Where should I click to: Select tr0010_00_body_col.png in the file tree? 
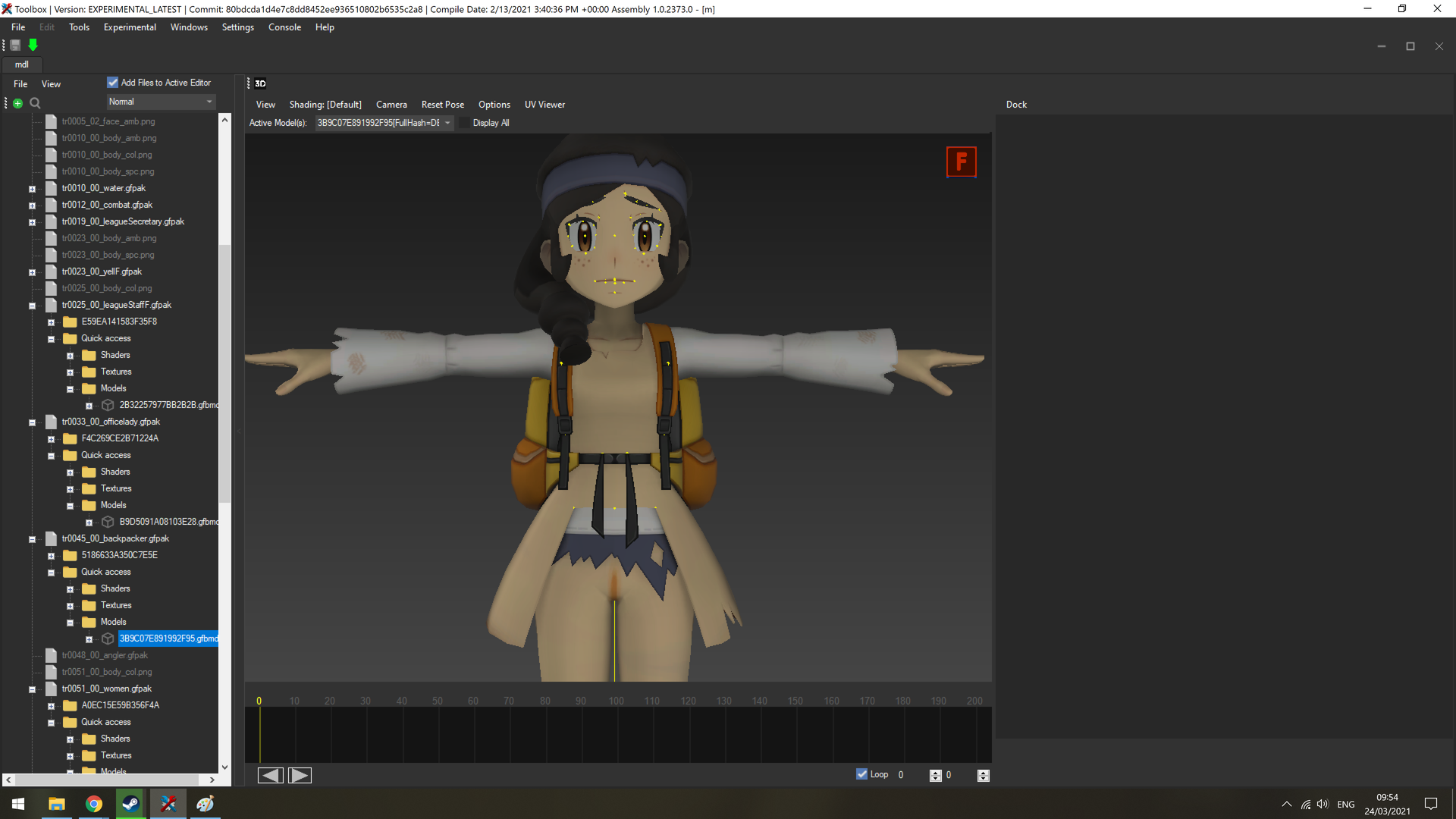coord(107,155)
